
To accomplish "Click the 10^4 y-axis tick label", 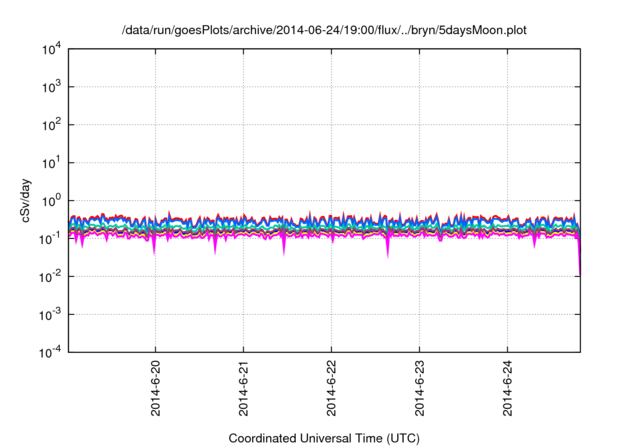I will point(52,49).
